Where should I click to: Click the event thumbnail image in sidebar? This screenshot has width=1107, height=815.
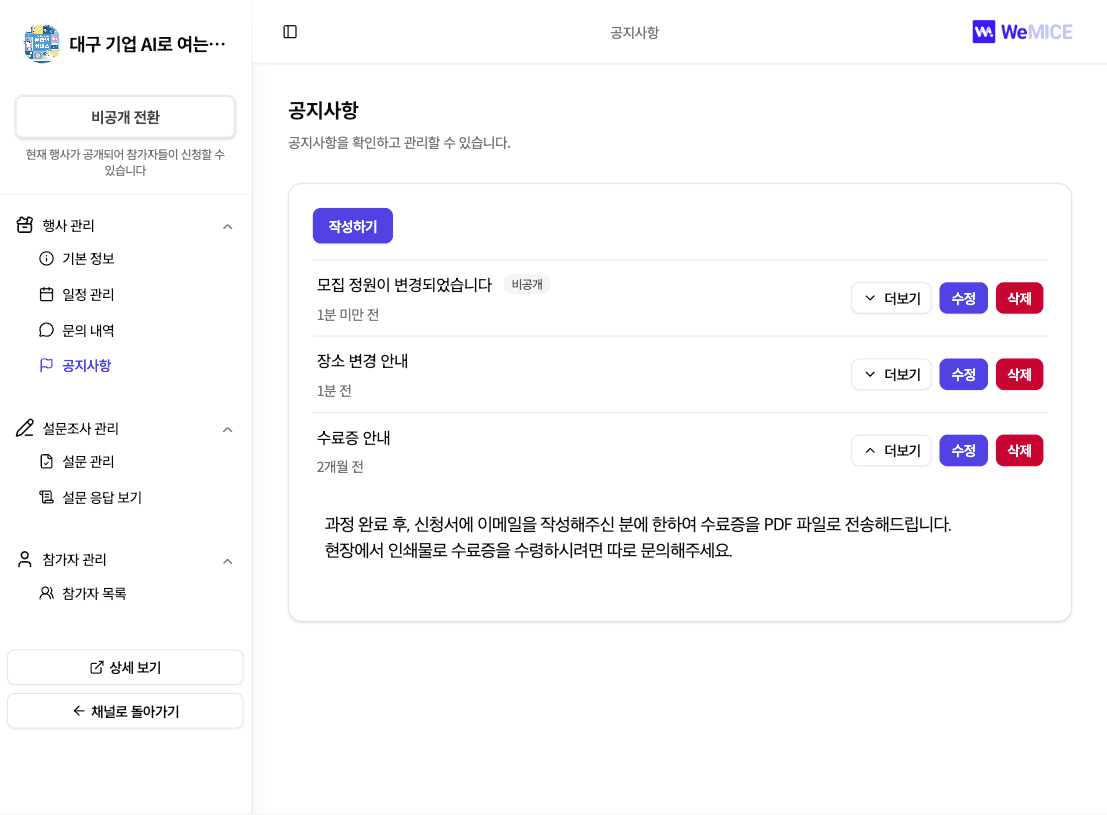[x=42, y=44]
